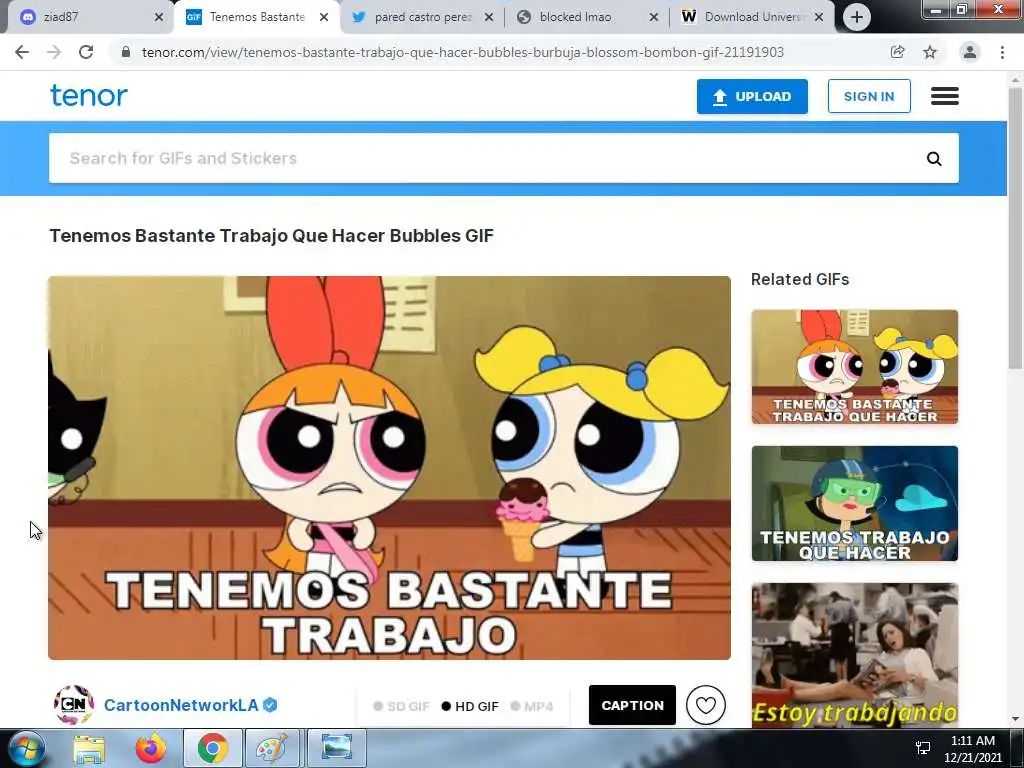
Task: Click the browser forward arrow
Action: pyautogui.click(x=54, y=52)
